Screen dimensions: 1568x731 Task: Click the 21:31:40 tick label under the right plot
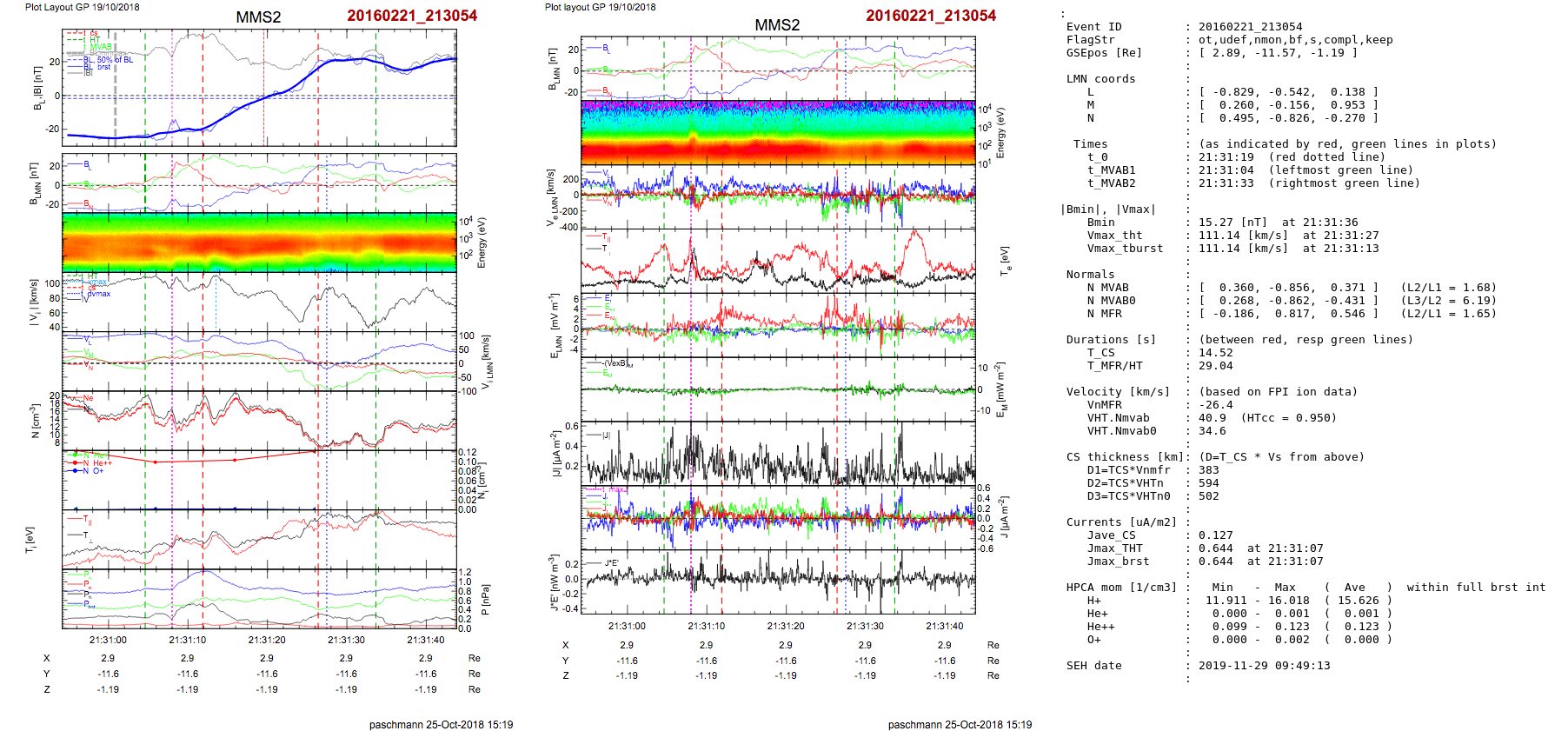[x=944, y=626]
